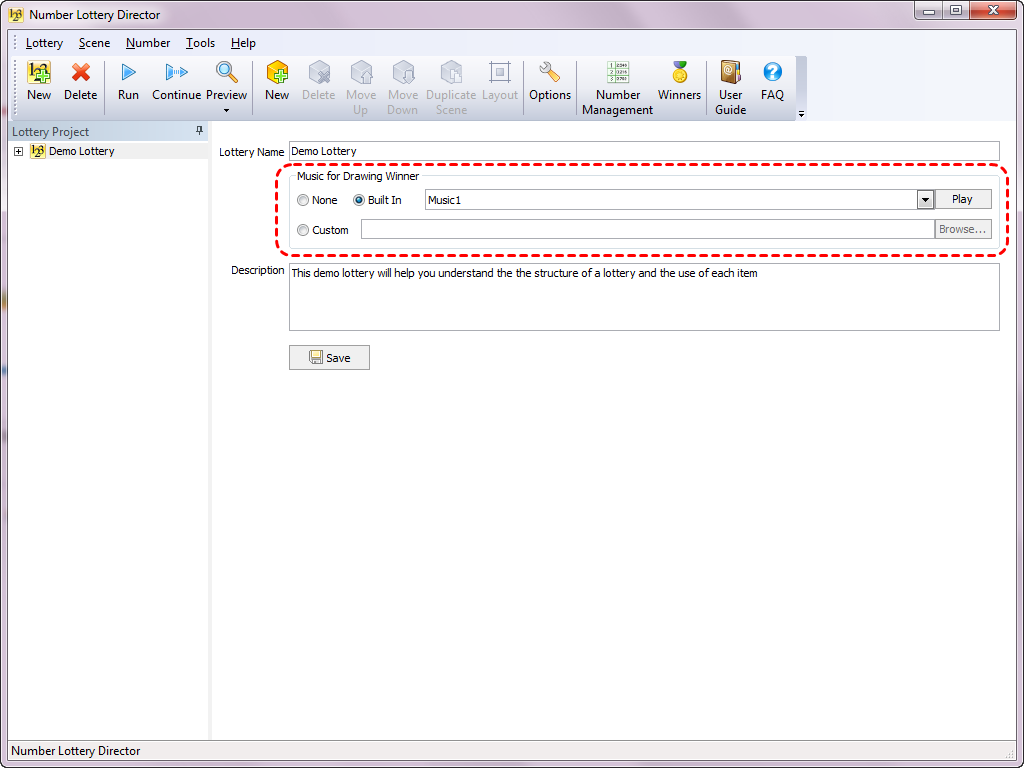Open the User Guide icon
Viewport: 1024px width, 768px height.
tap(730, 74)
